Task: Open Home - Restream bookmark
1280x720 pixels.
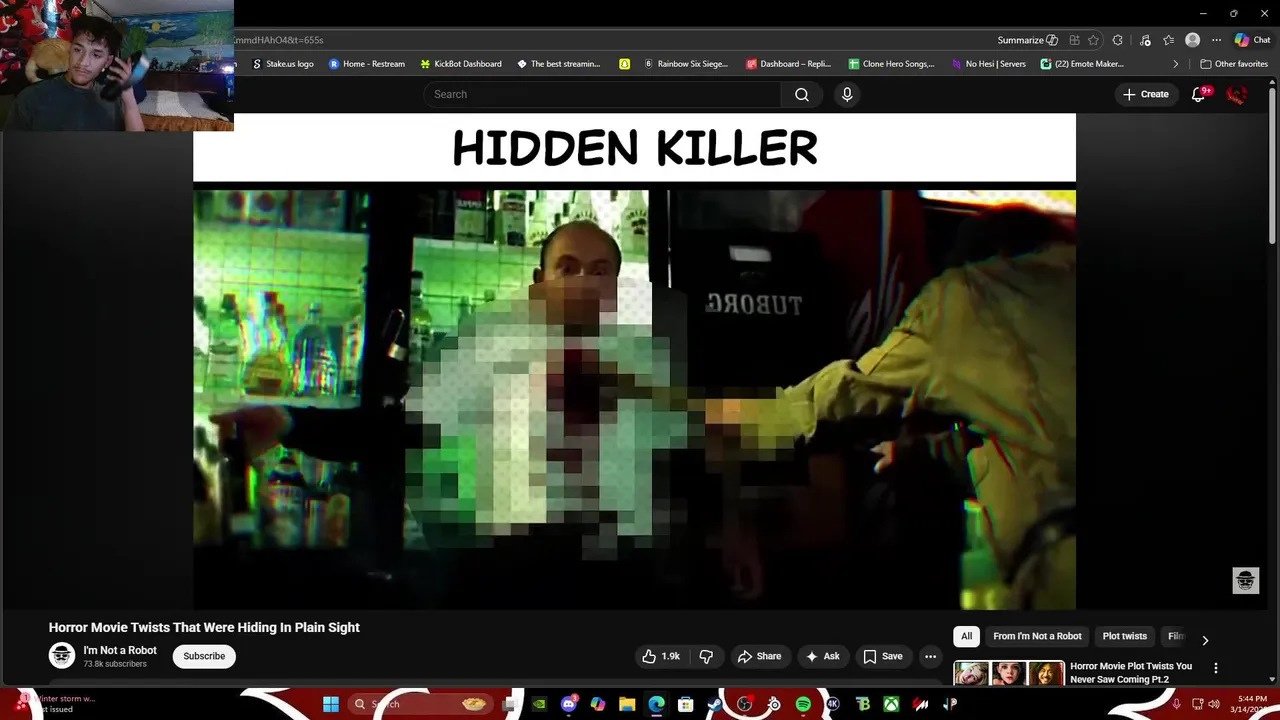Action: pos(367,64)
